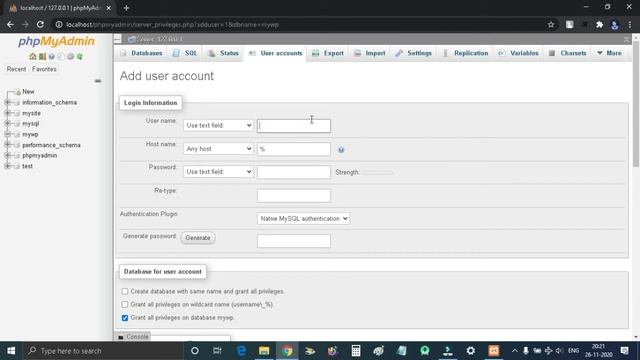The image size is (640, 360).
Task: Open a new browser tab
Action: click(126, 8)
